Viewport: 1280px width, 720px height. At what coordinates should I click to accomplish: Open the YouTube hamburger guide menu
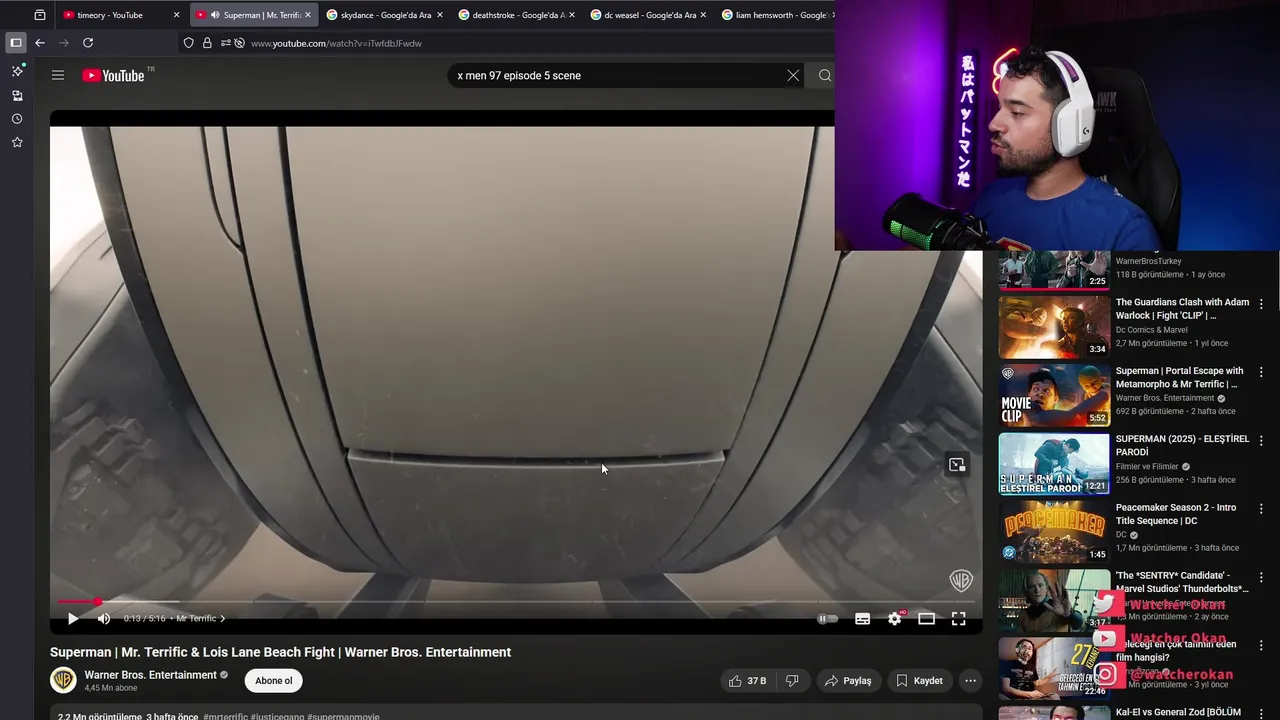click(x=58, y=75)
